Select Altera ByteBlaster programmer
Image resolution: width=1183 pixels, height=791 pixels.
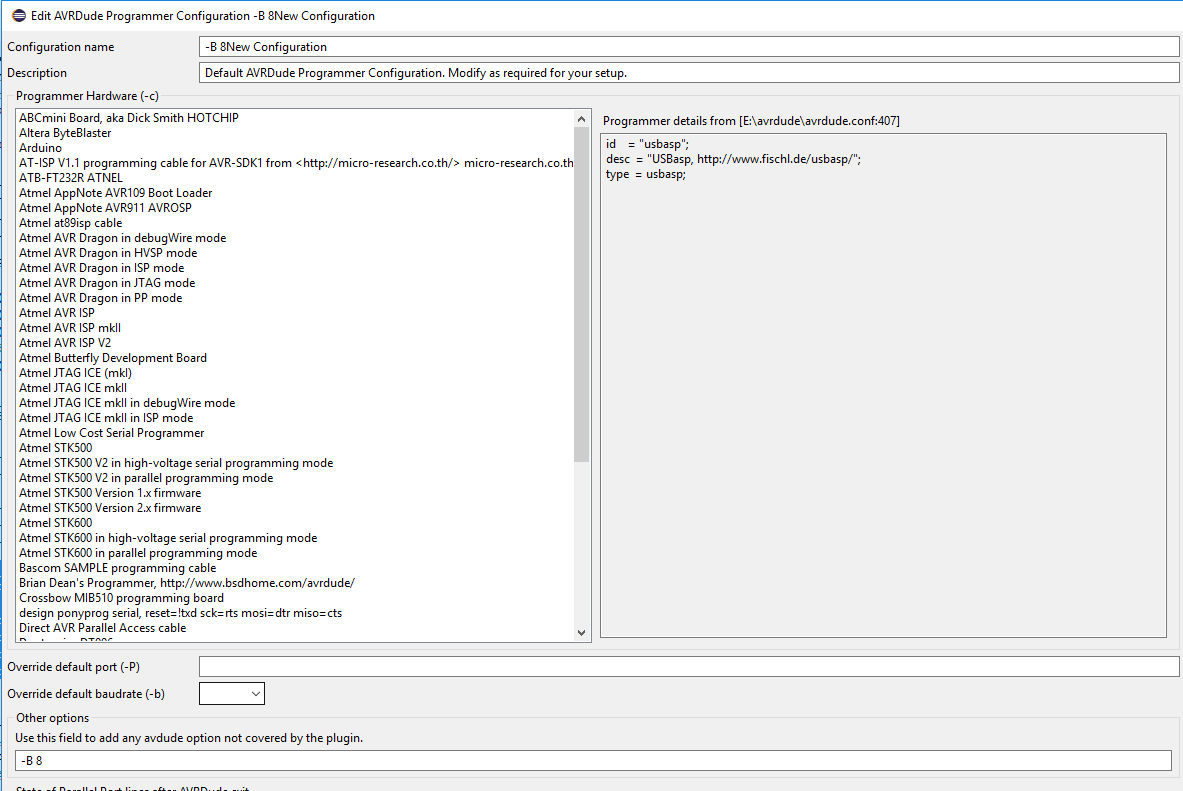(x=65, y=133)
